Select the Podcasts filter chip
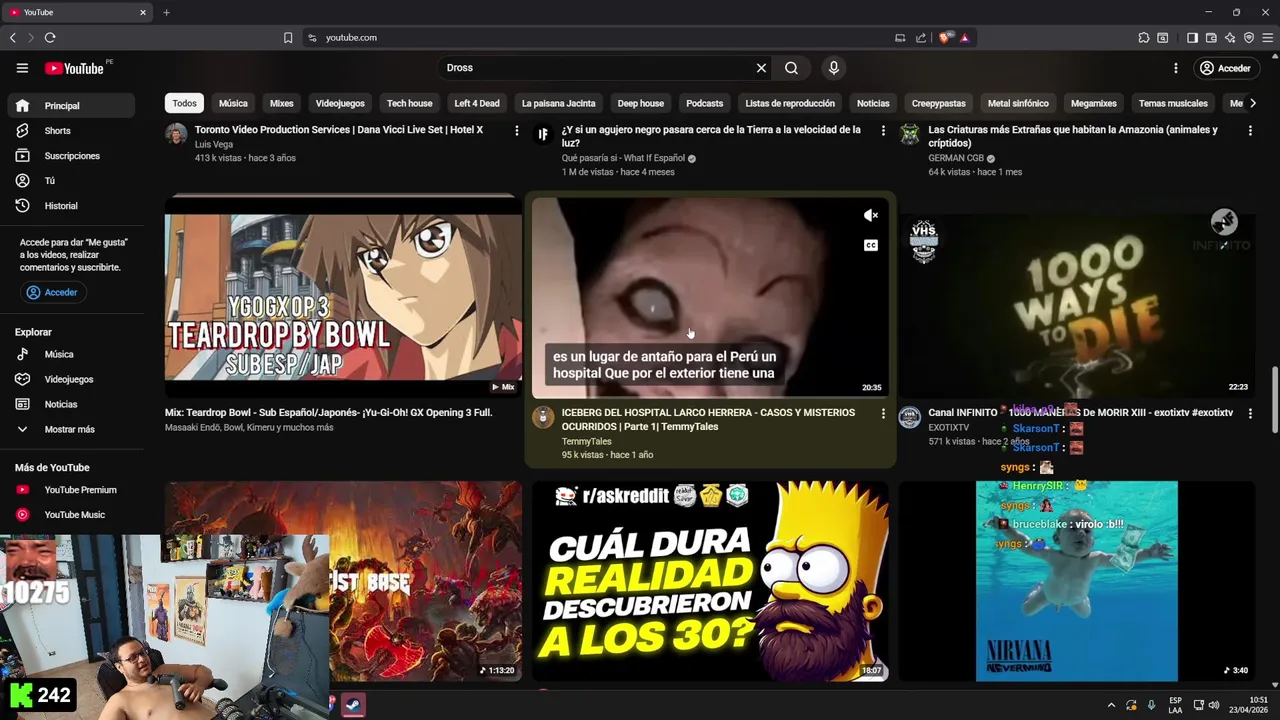 704,103
